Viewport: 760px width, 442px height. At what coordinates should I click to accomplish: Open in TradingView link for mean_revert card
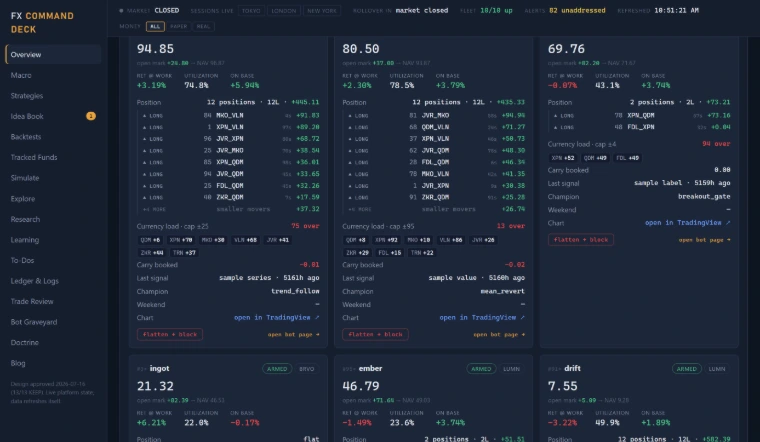coord(482,317)
